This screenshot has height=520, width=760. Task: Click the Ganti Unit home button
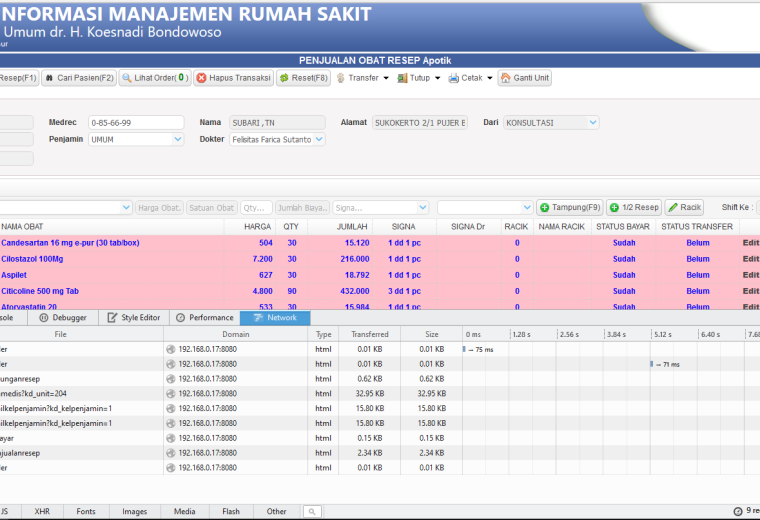[x=524, y=78]
